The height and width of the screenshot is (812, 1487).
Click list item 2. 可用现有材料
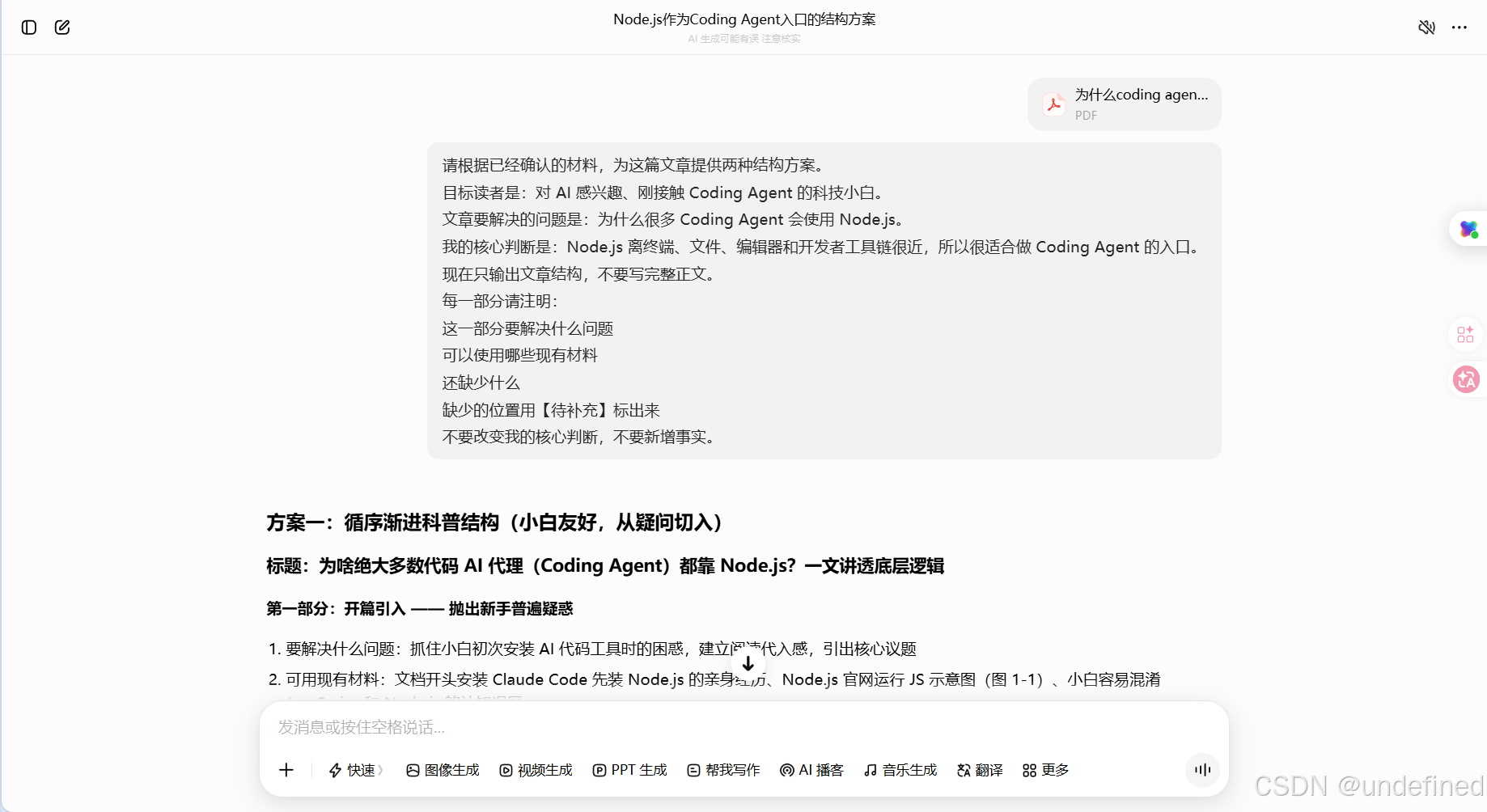(x=714, y=679)
